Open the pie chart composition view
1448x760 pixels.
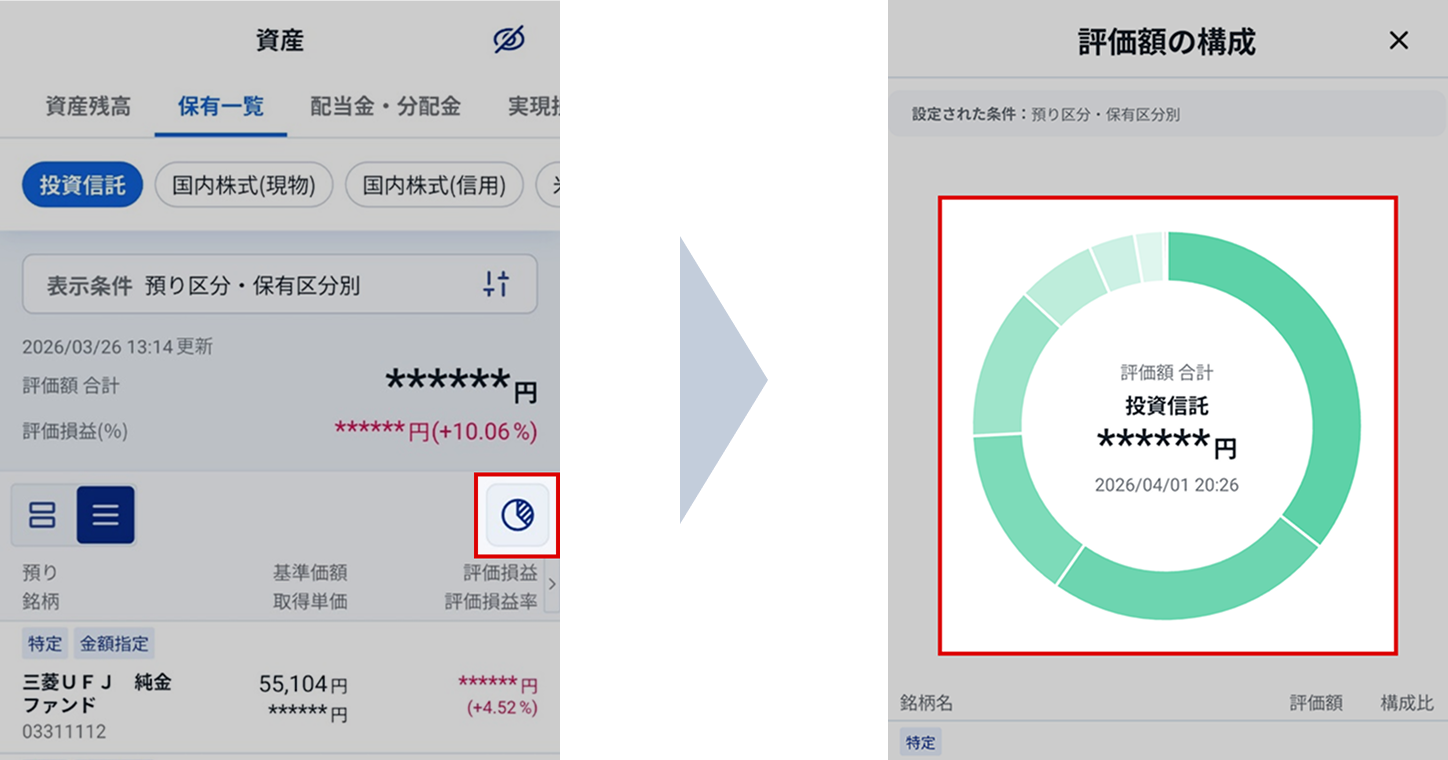[517, 515]
